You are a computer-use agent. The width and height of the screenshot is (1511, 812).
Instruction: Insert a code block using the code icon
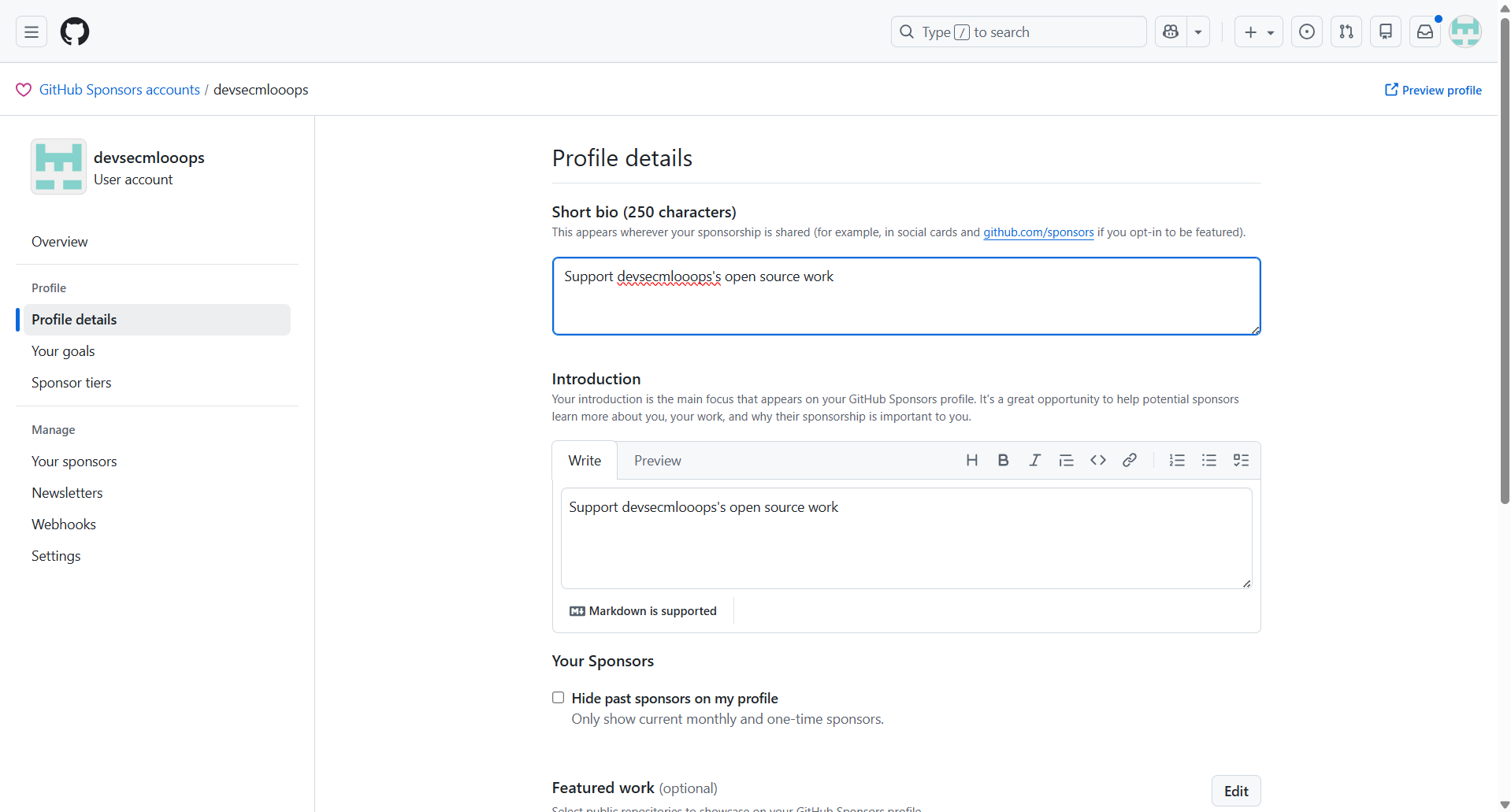tap(1098, 460)
